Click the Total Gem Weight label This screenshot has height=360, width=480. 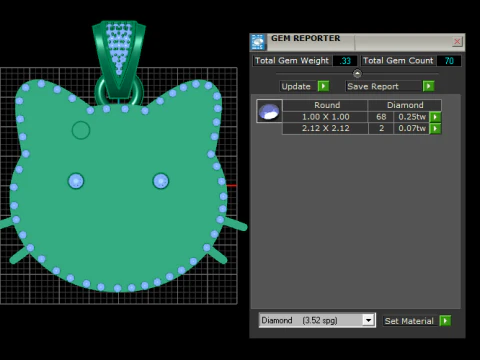[292, 61]
